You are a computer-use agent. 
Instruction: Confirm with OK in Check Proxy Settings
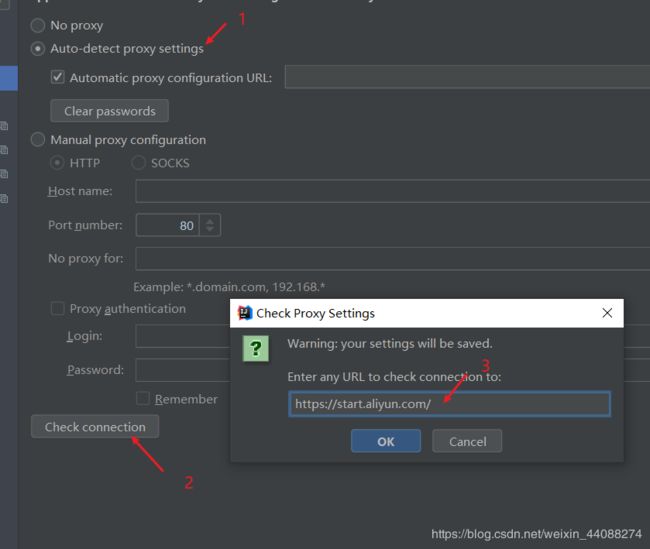click(x=386, y=441)
